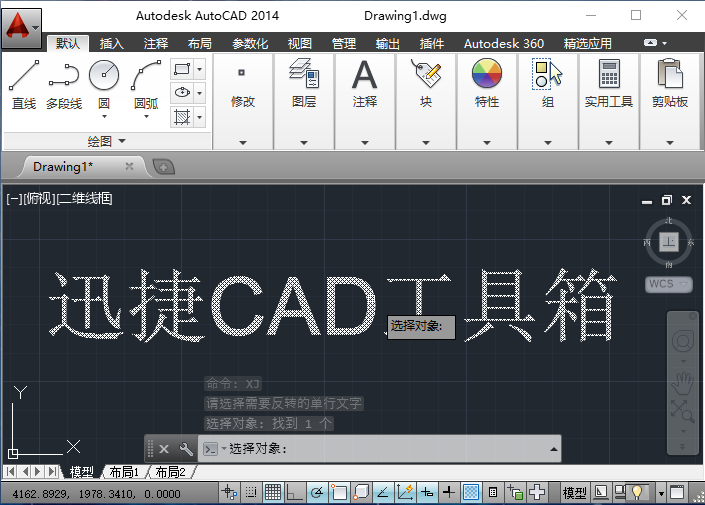Expand the command line history arrow

point(554,449)
